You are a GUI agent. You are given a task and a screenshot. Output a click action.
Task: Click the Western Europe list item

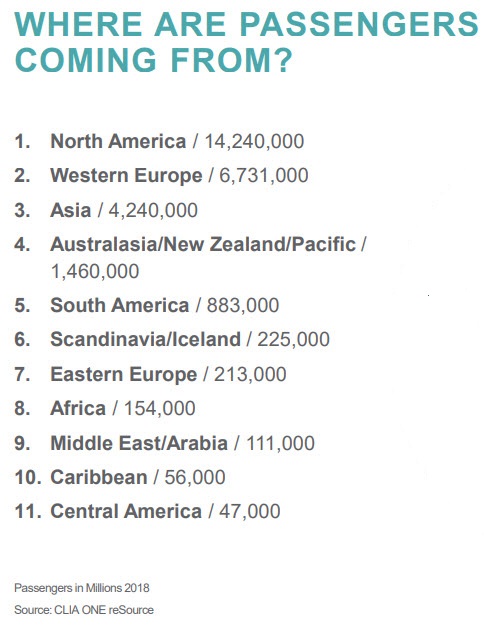[x=161, y=175]
